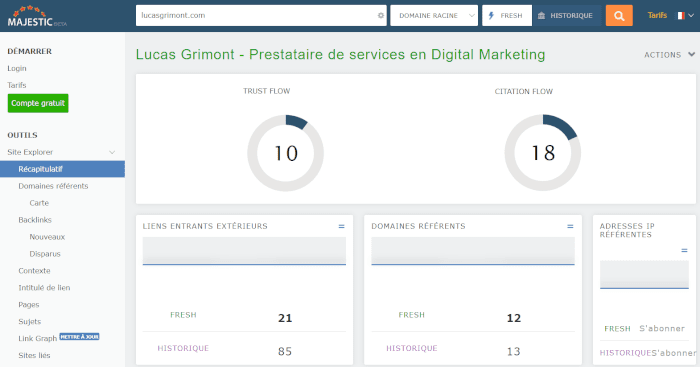Open the Liens Entrants Extérieurs panel menu icon

point(342,226)
